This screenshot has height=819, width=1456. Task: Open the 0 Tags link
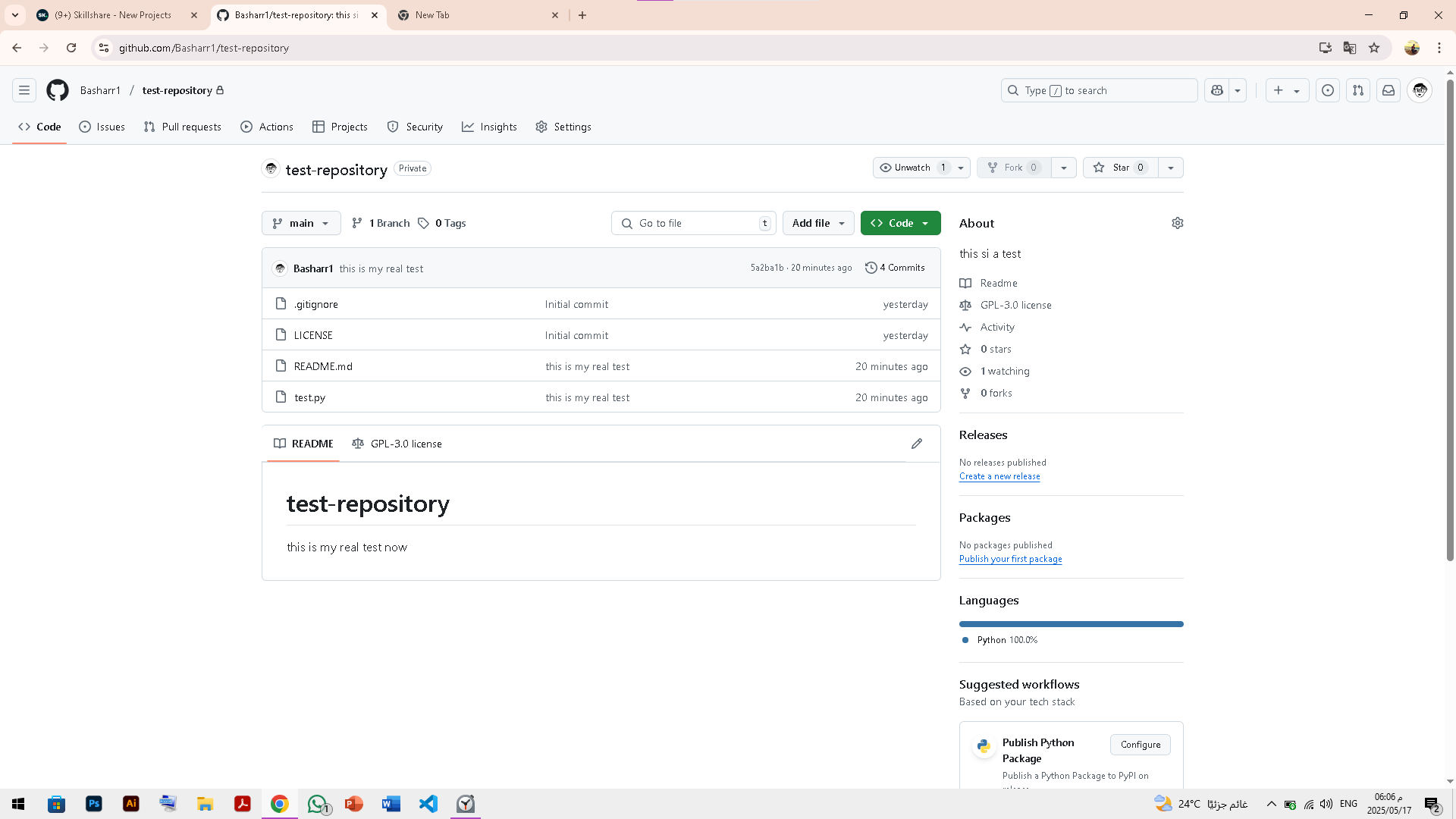pyautogui.click(x=441, y=223)
